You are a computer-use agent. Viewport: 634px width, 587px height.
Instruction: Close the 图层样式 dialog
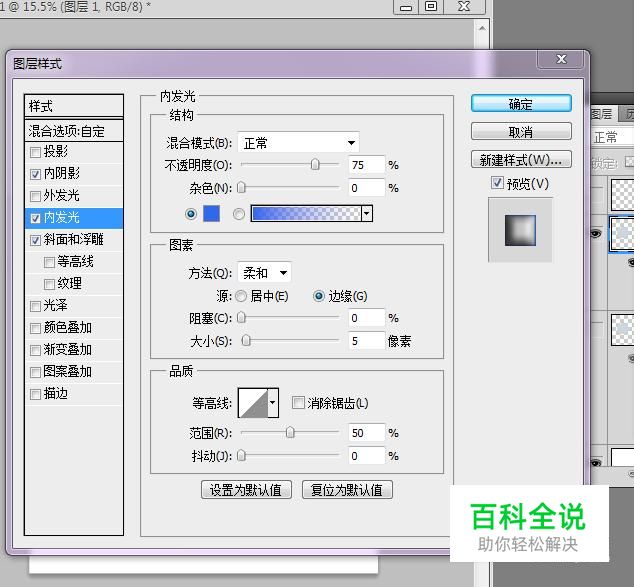561,59
